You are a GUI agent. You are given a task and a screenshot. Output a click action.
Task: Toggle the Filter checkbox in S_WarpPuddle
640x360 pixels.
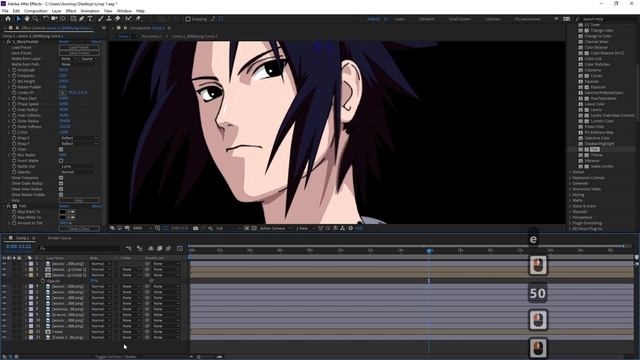pos(61,149)
